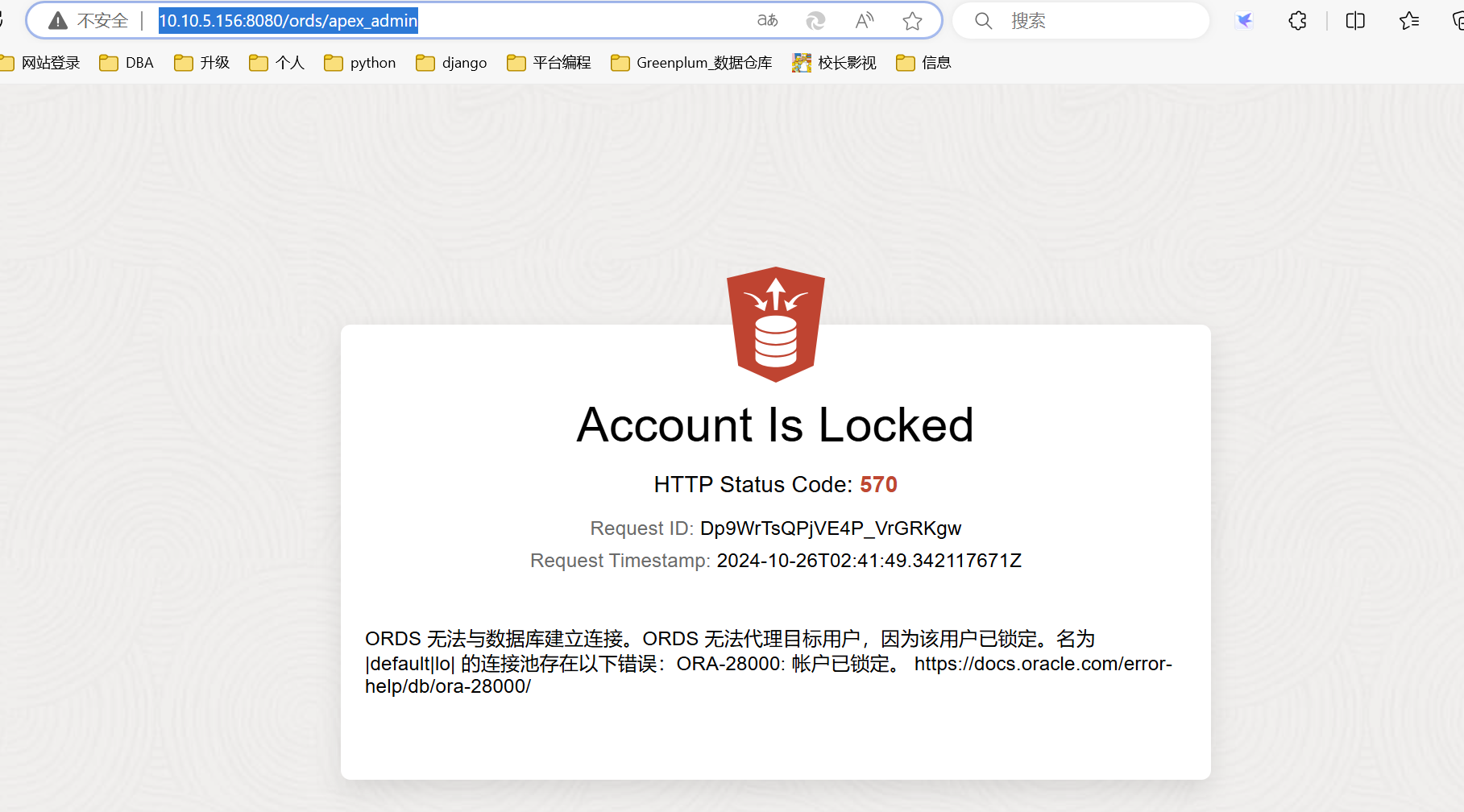The height and width of the screenshot is (812, 1464).
Task: Open the 平台编程 bookmarks folder
Action: pyautogui.click(x=550, y=63)
